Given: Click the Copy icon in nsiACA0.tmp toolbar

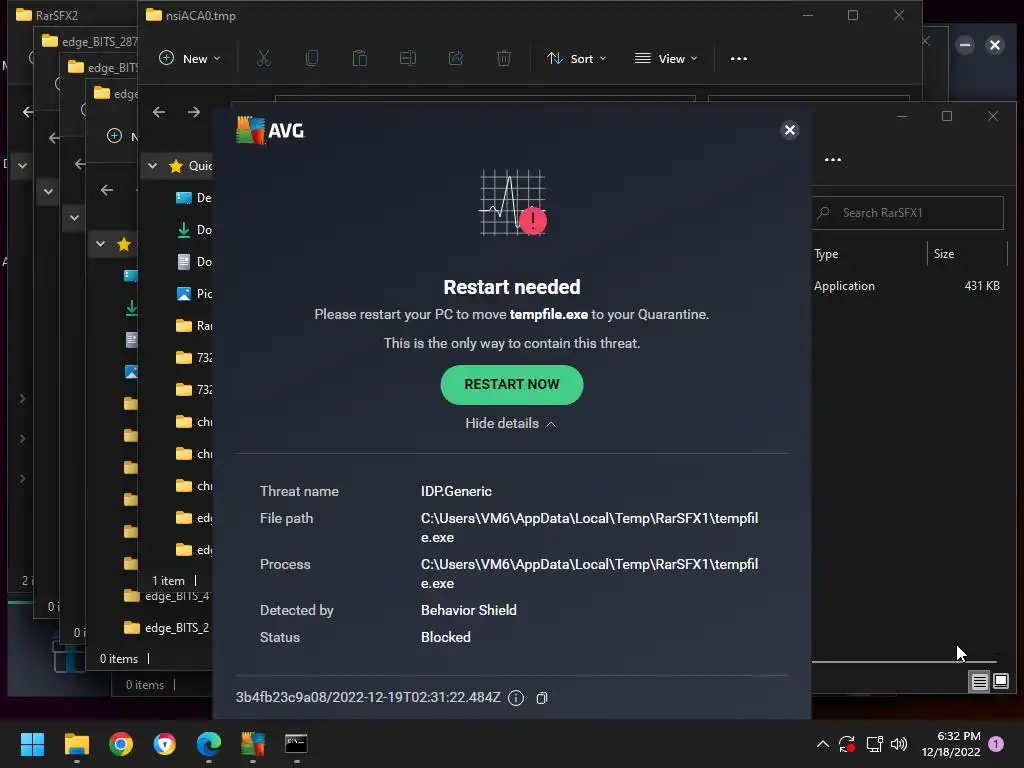Looking at the screenshot, I should coord(312,59).
